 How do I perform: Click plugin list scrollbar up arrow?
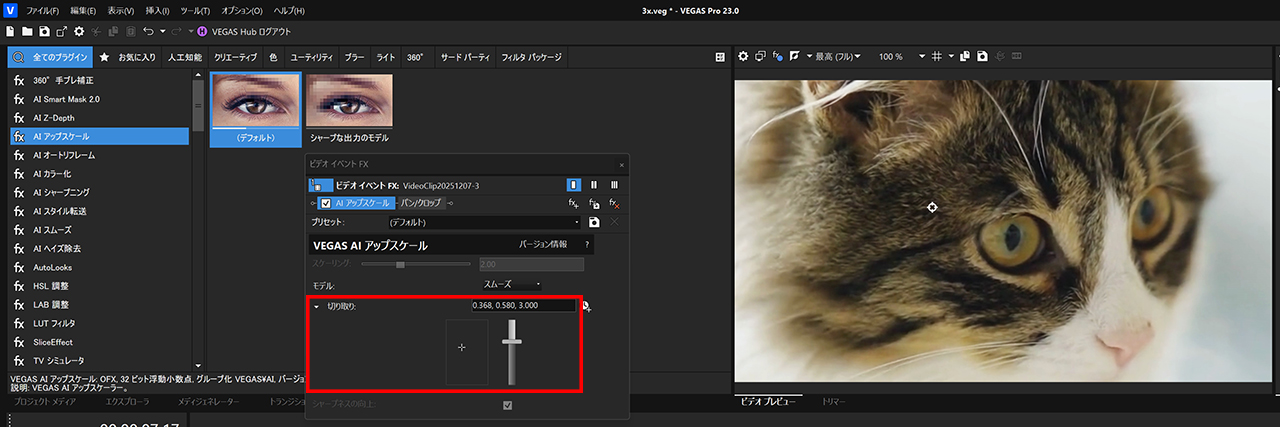(198, 77)
